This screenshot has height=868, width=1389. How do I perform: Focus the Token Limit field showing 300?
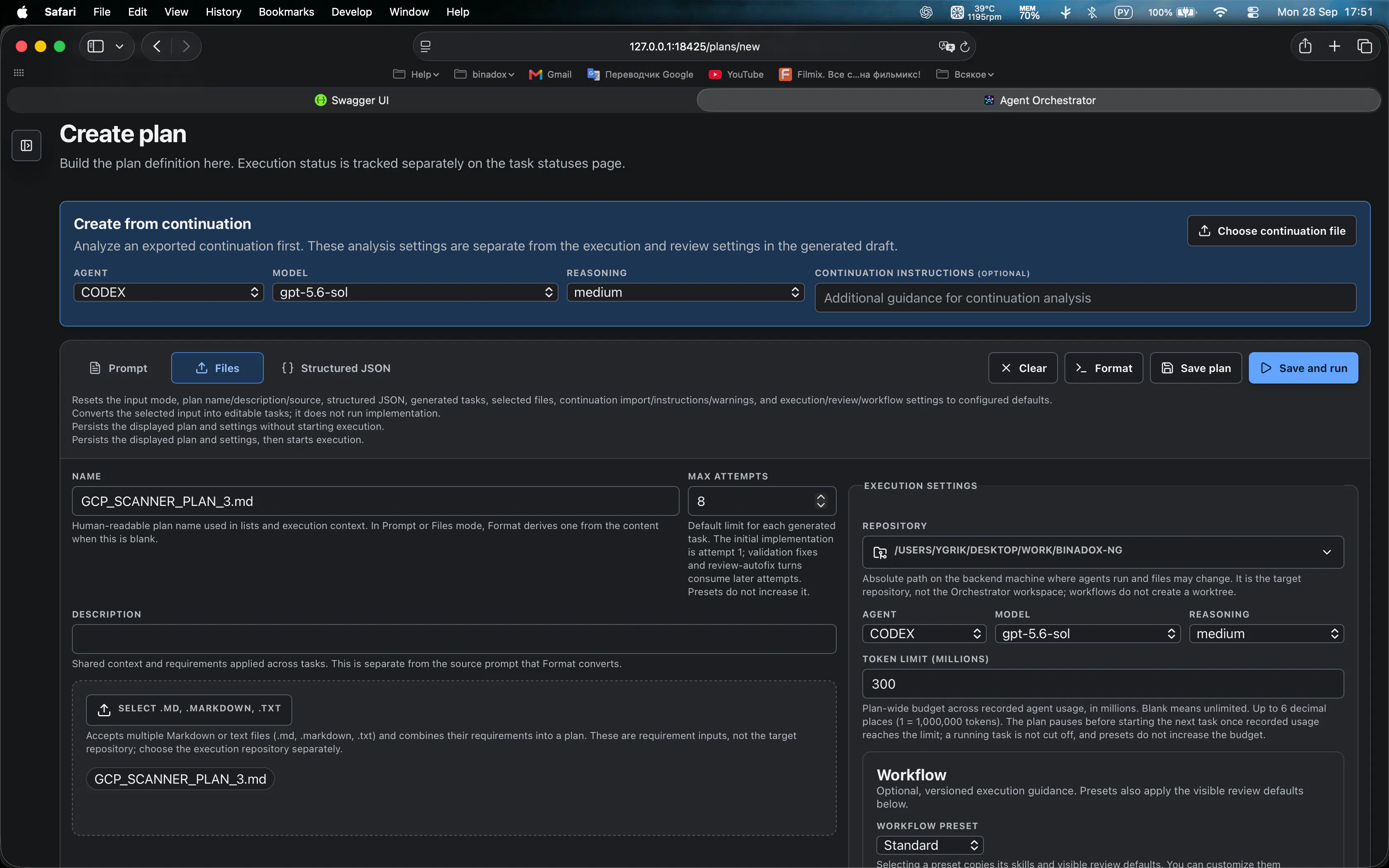pos(1103,684)
